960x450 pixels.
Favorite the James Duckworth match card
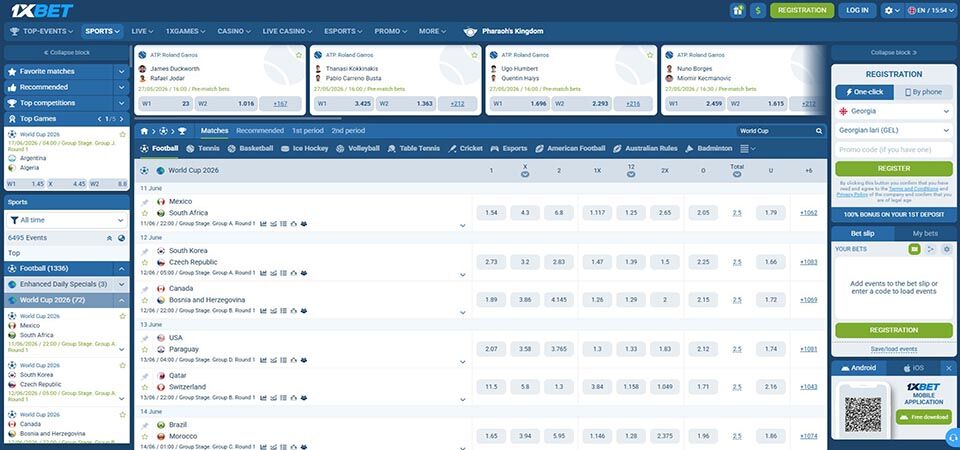click(299, 55)
